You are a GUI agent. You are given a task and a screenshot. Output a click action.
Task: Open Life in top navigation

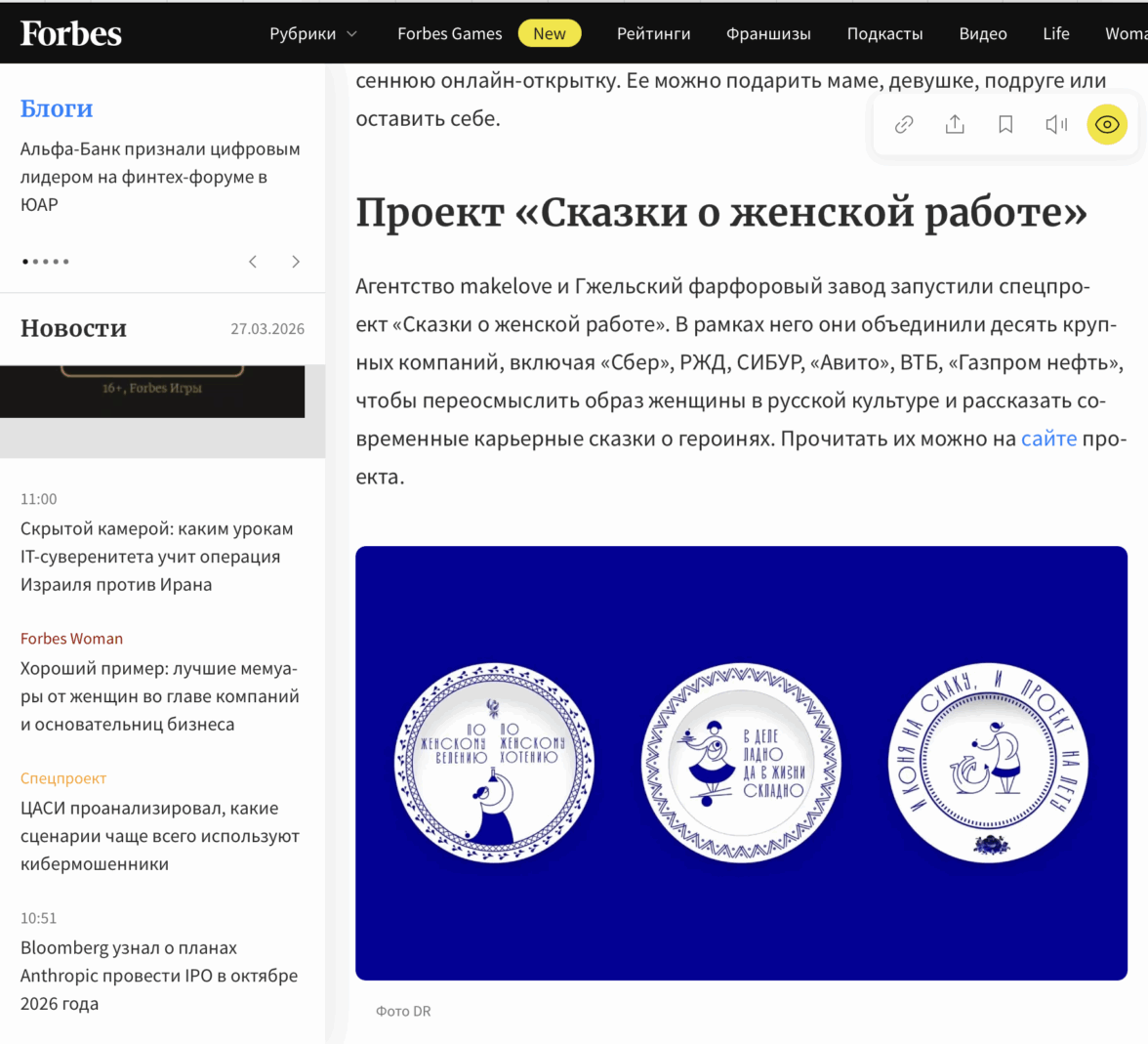[x=1056, y=34]
